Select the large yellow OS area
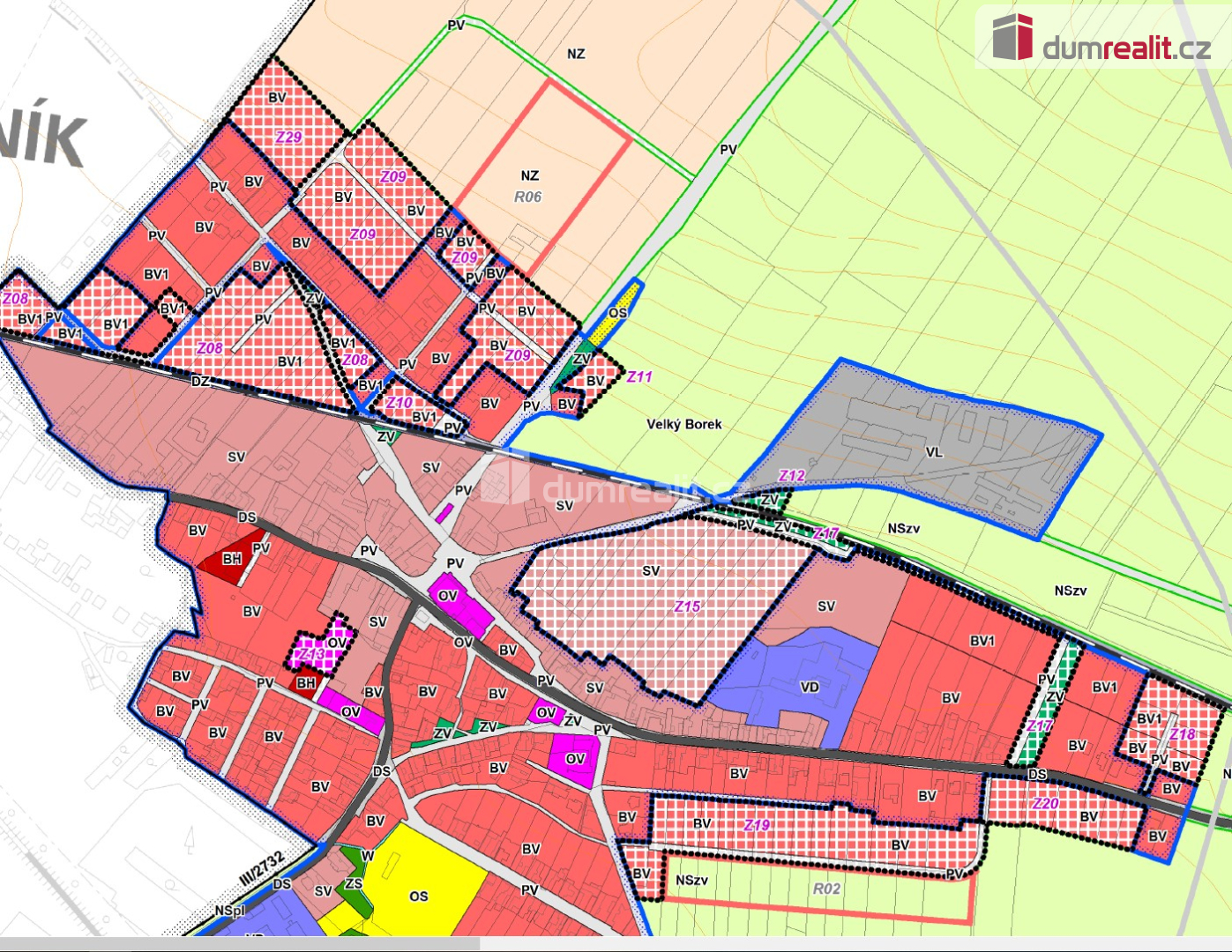Image resolution: width=1232 pixels, height=952 pixels. [x=423, y=881]
